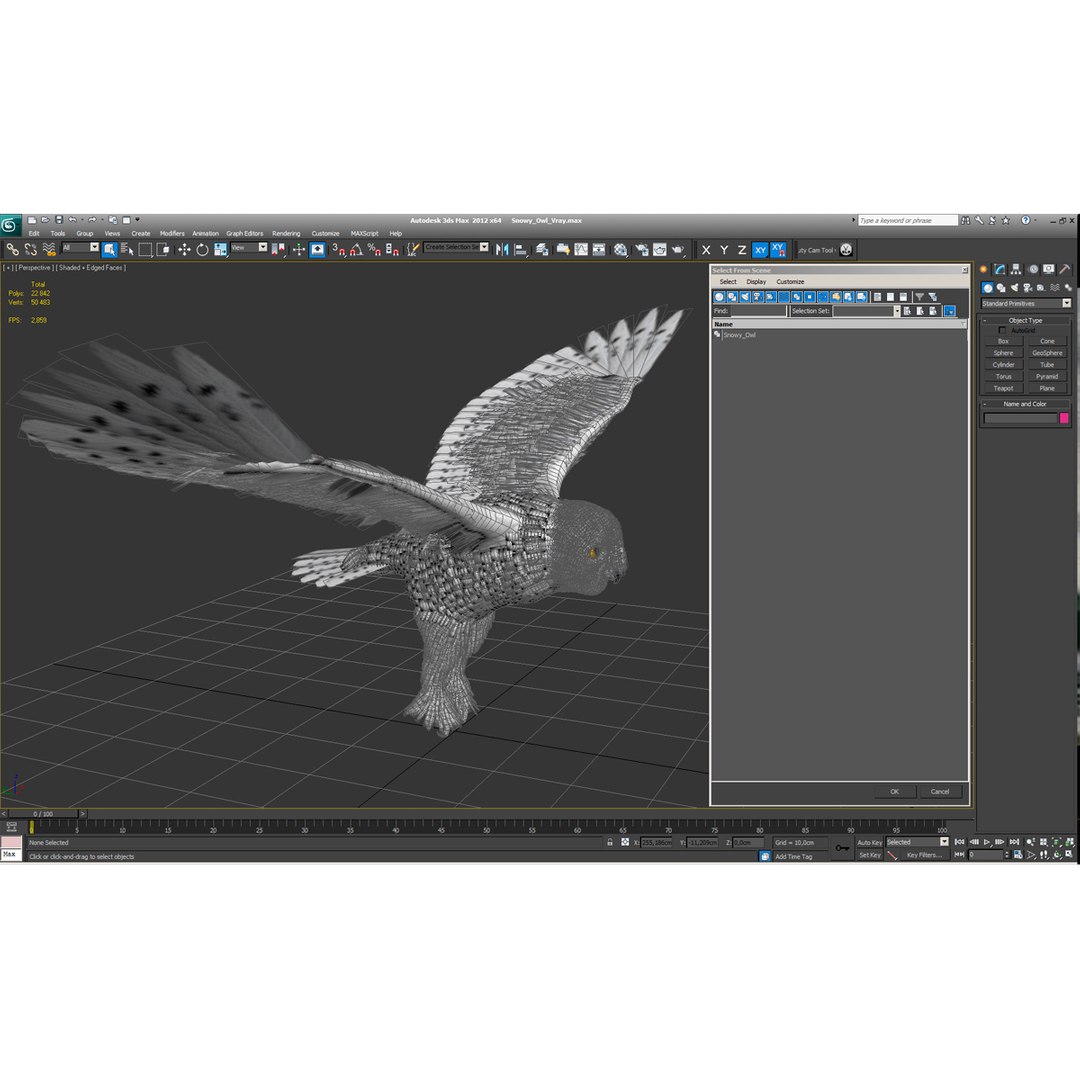The image size is (1080, 1080).
Task: Click the time slider 0 / 100 handle
Action: click(43, 814)
